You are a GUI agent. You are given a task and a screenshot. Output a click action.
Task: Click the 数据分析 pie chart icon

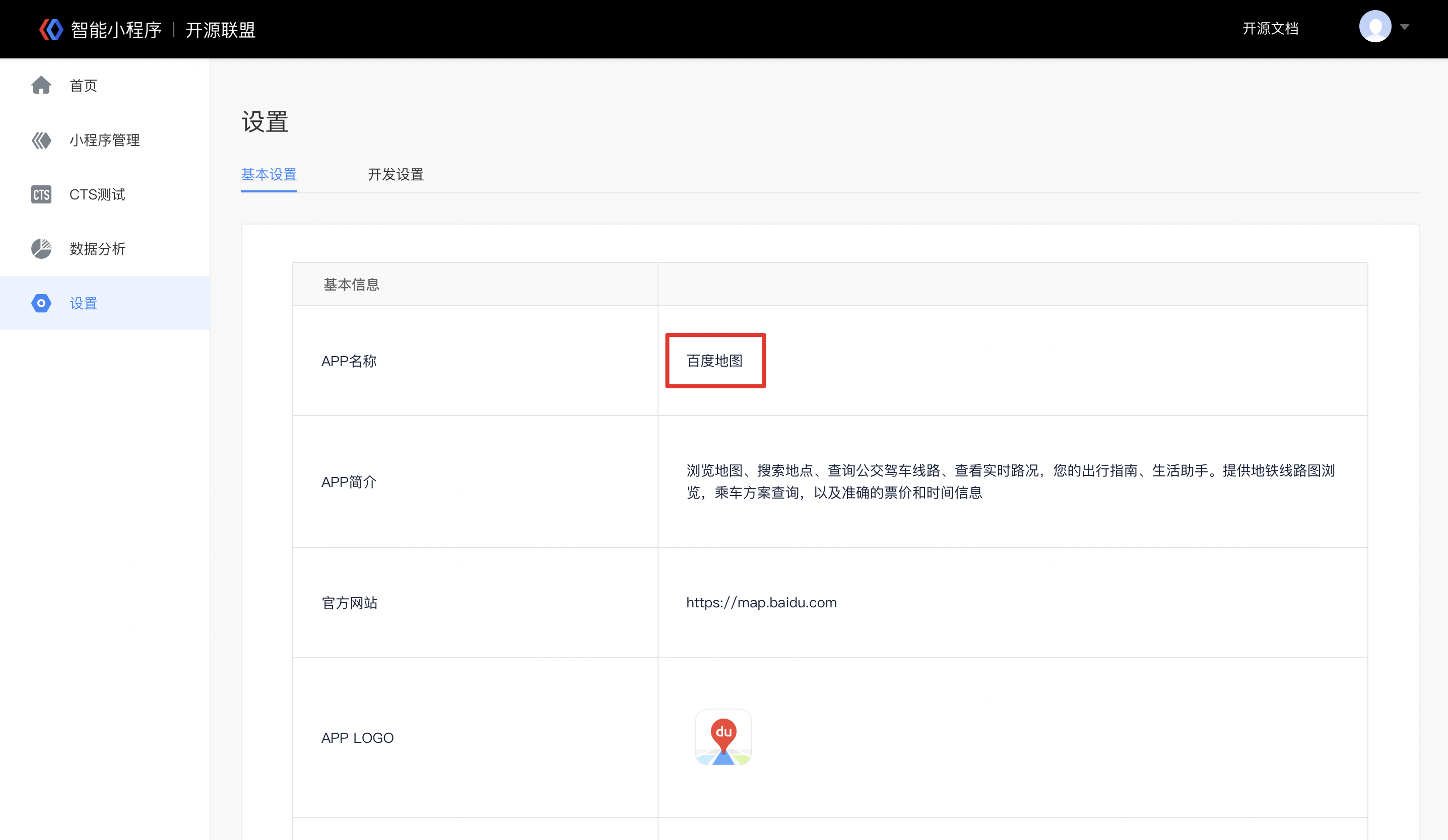(x=41, y=249)
